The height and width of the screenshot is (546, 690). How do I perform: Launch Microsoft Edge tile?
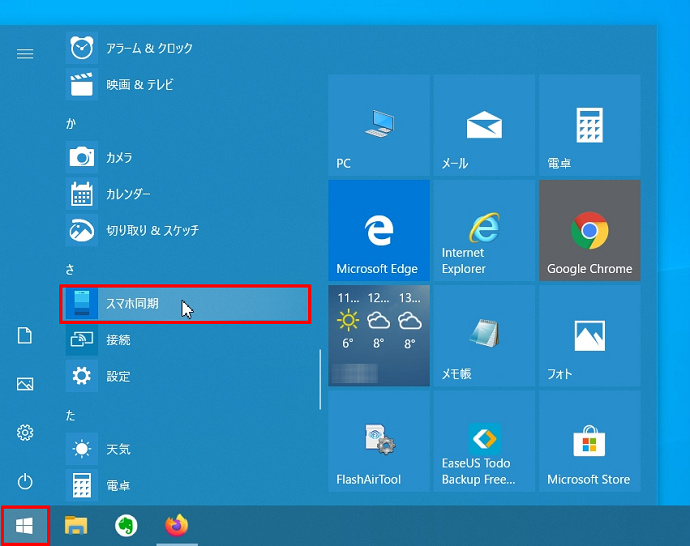tap(379, 230)
